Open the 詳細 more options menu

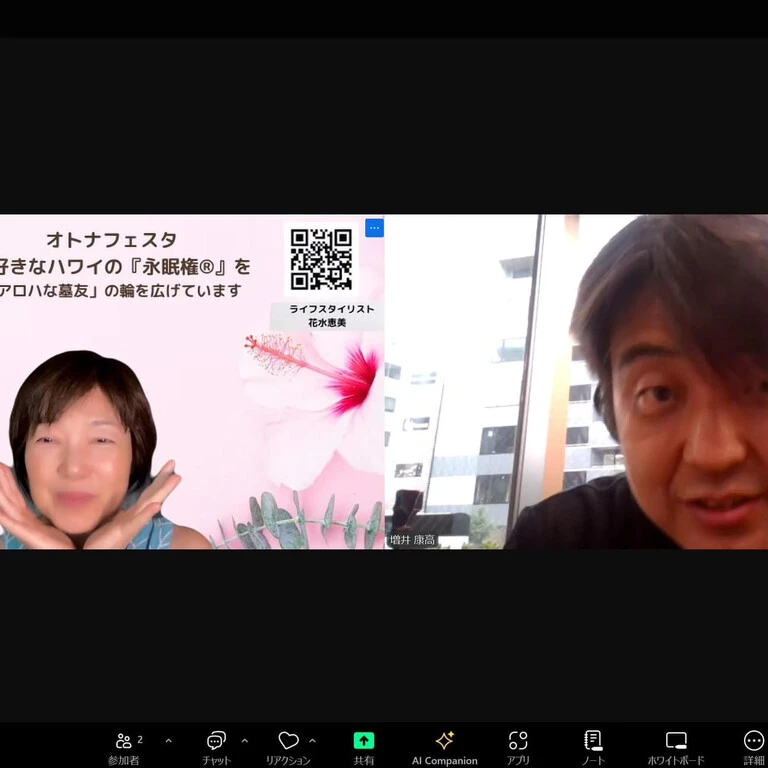pyautogui.click(x=754, y=748)
